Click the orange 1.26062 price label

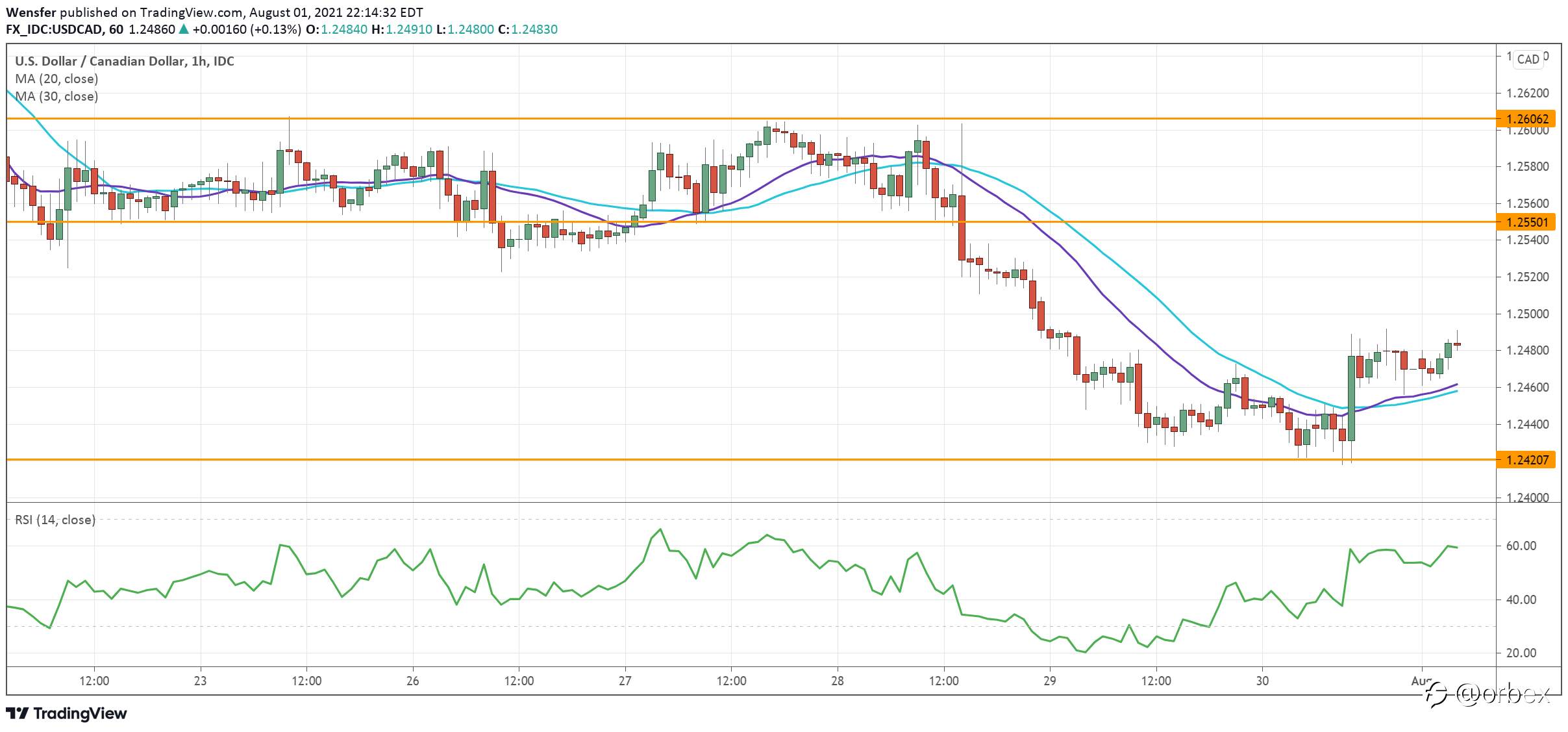pyautogui.click(x=1526, y=119)
